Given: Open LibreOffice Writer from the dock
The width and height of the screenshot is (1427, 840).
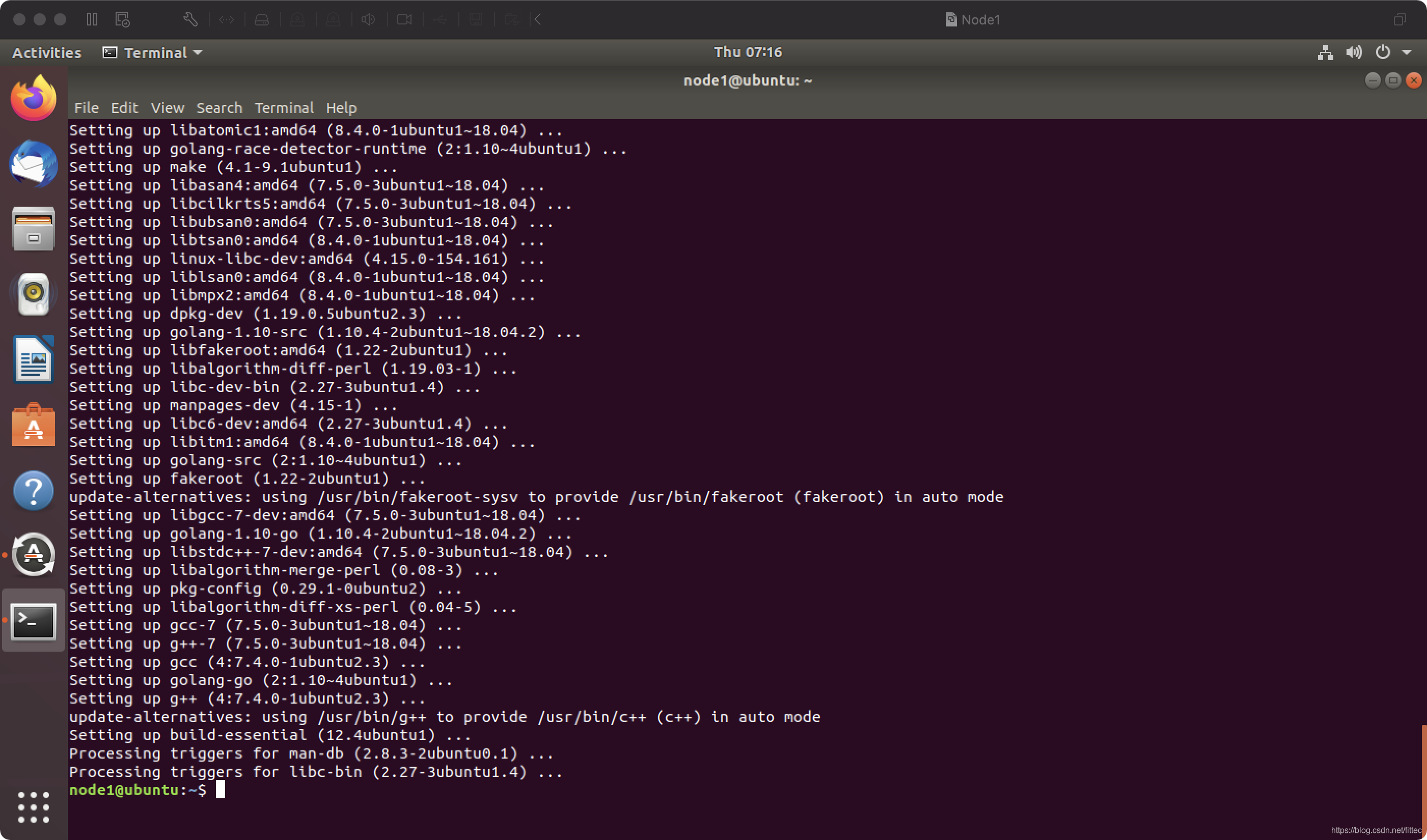Looking at the screenshot, I should click(x=34, y=359).
